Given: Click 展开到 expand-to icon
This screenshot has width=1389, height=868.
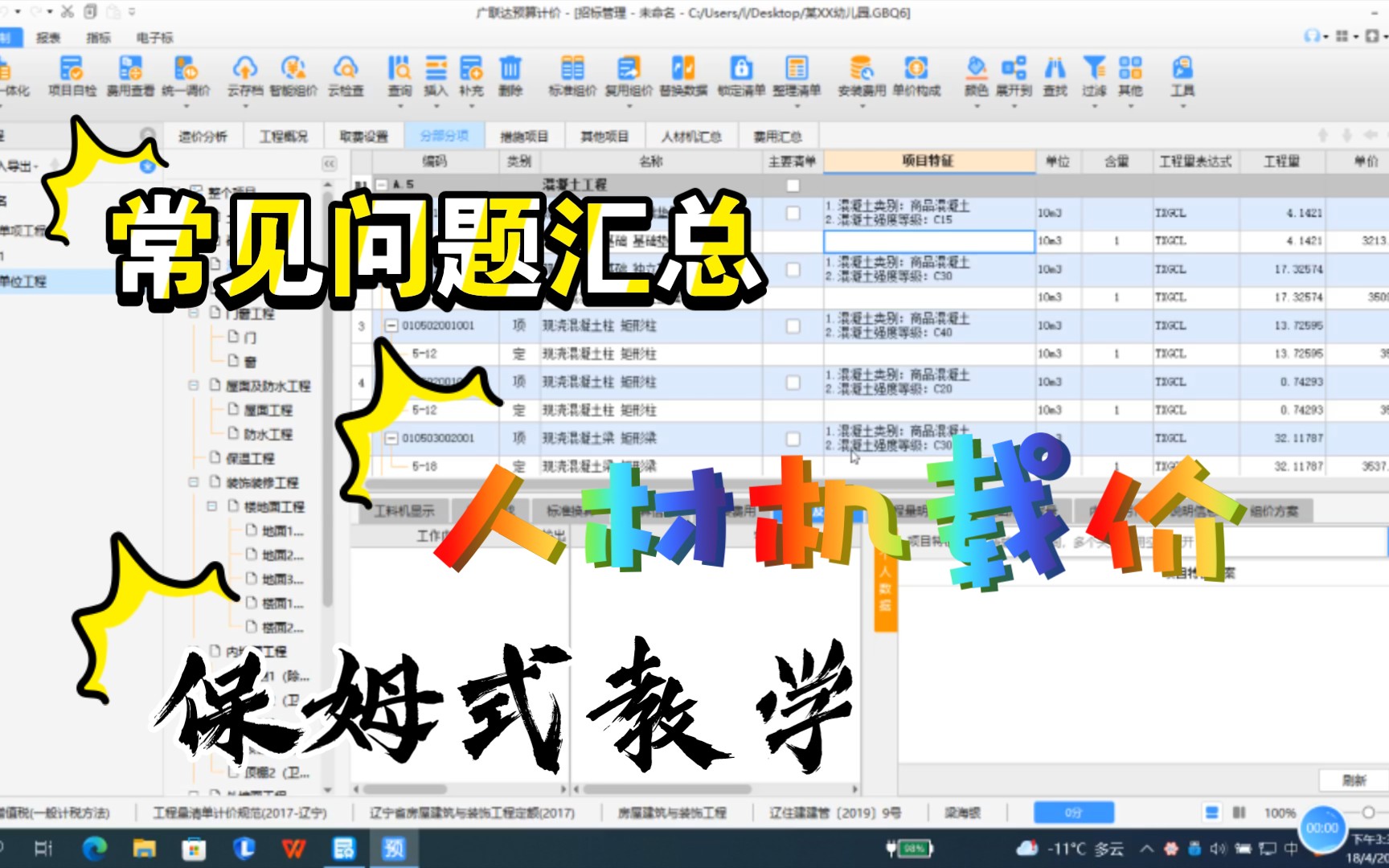Looking at the screenshot, I should pos(1014,68).
